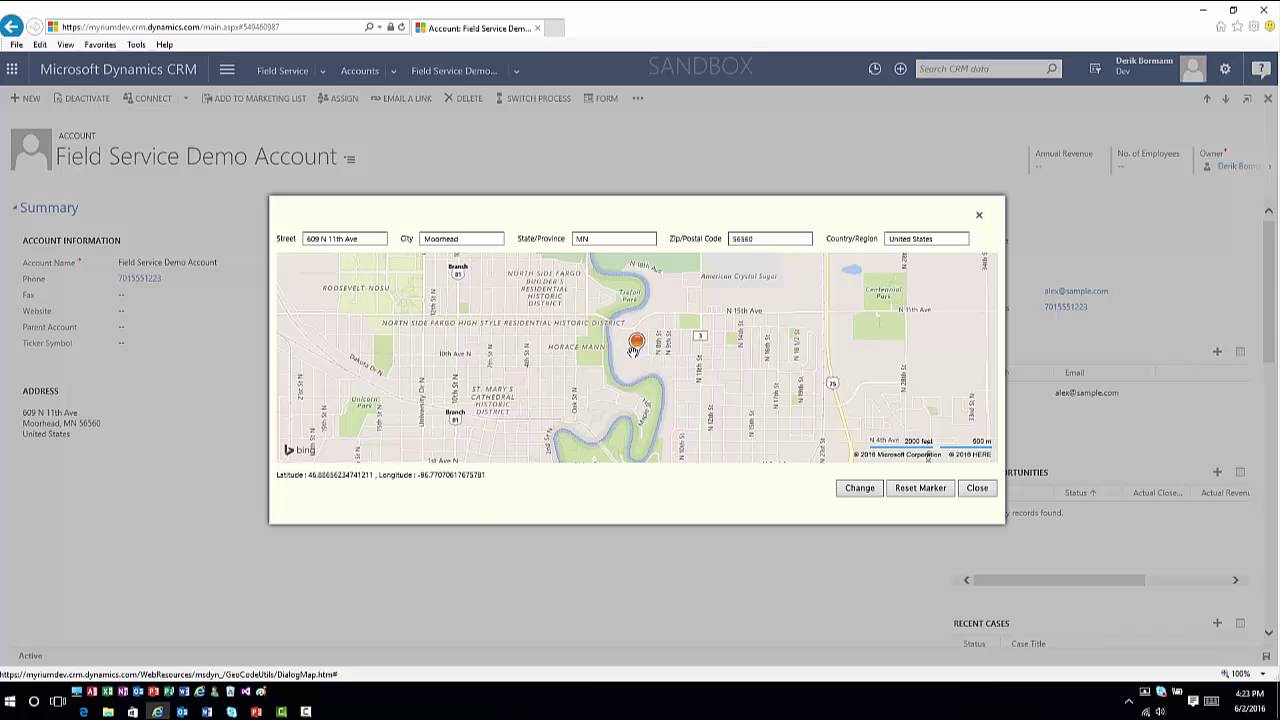Add an opportunity with plus icon
The image size is (1280, 720).
(x=1217, y=472)
